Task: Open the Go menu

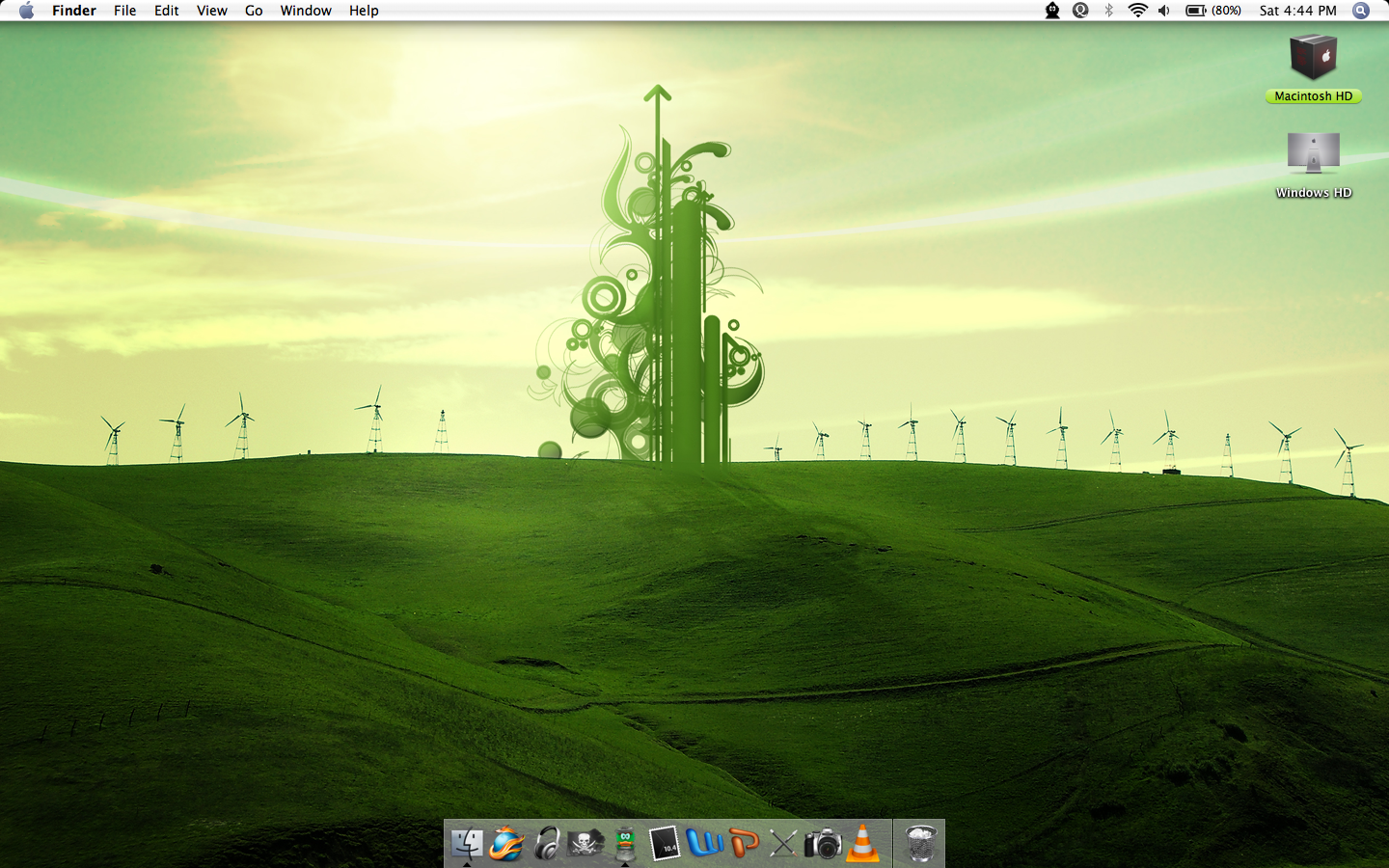Action: click(254, 11)
